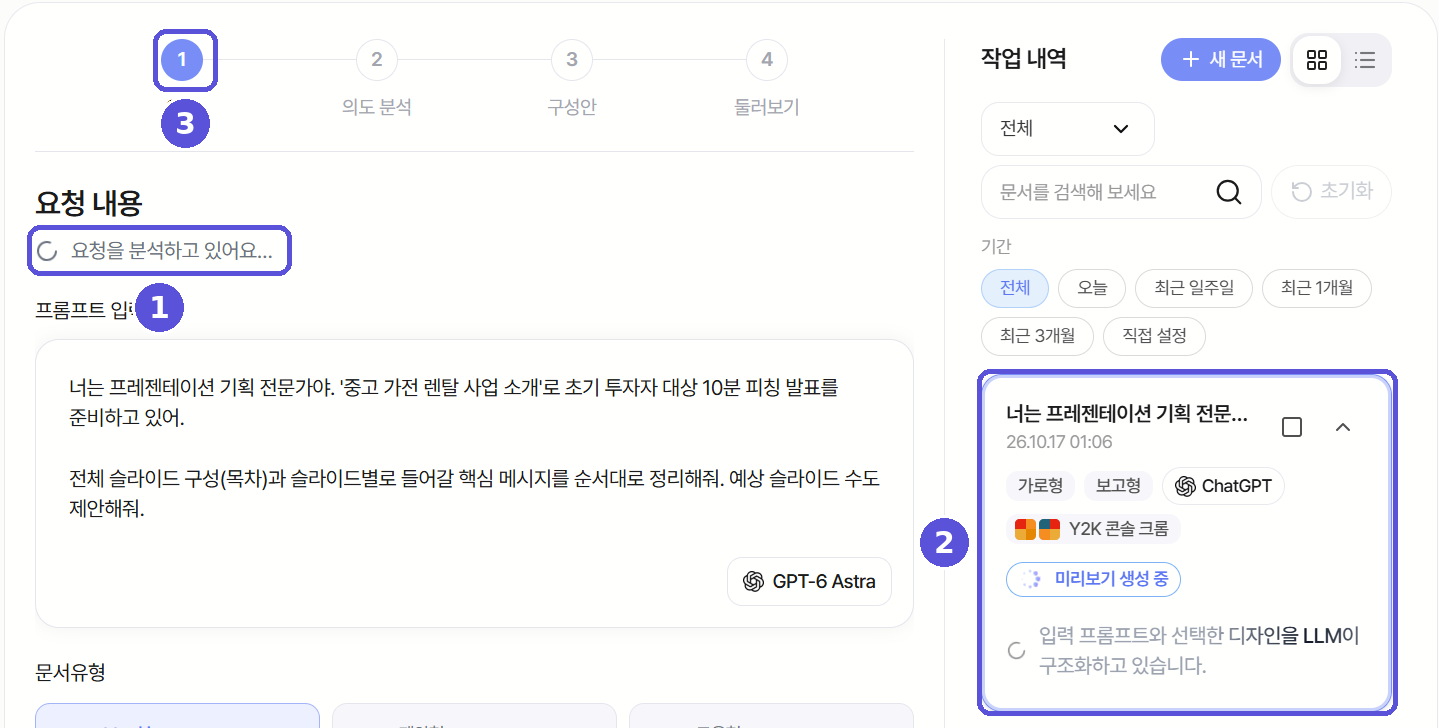
Task: Click the 가로형 tag
Action: (1040, 486)
